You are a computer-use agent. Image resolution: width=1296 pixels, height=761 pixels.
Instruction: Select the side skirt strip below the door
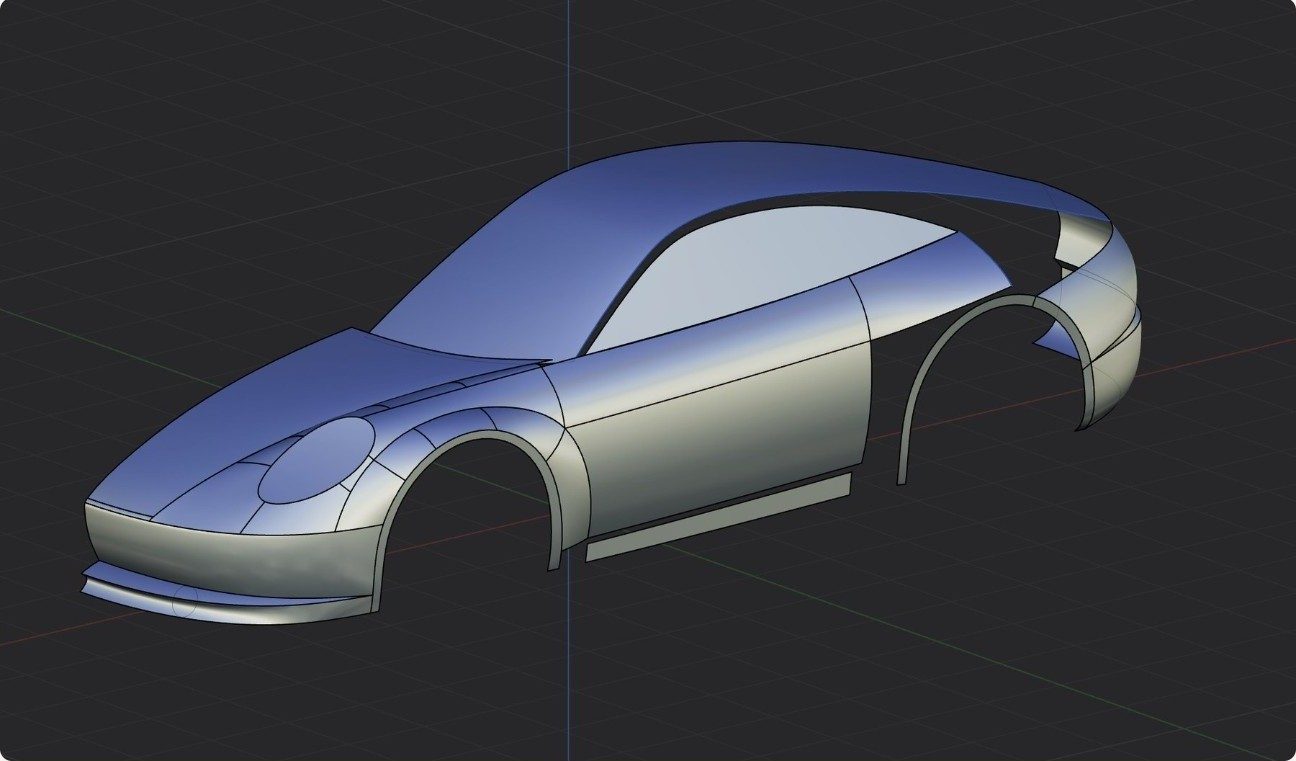click(718, 518)
